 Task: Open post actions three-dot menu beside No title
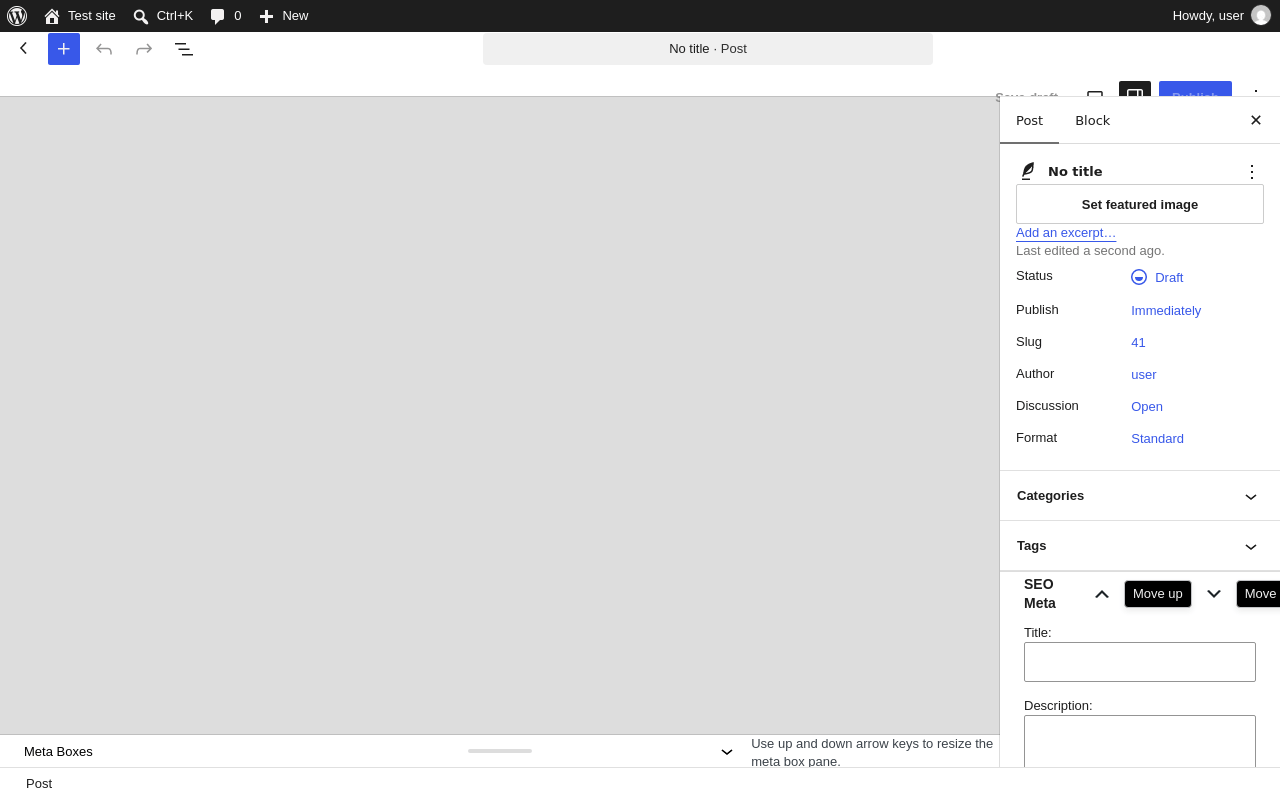(1252, 171)
